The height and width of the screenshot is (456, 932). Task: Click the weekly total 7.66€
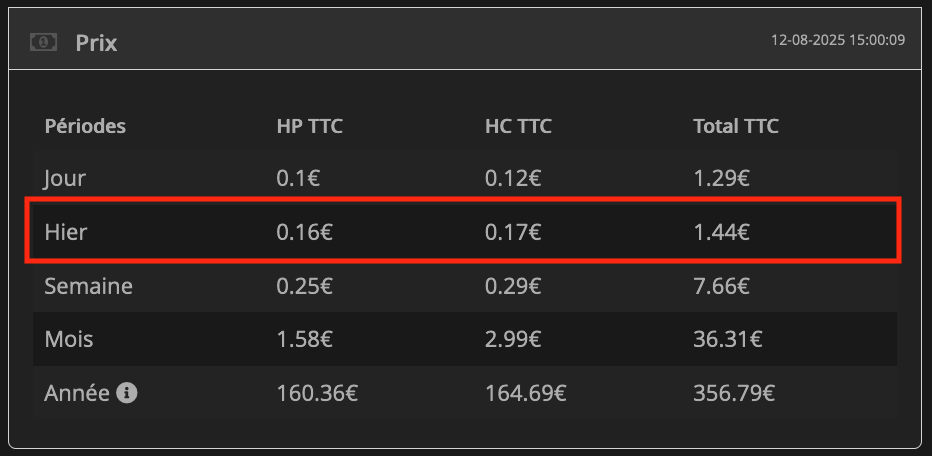[x=721, y=286]
